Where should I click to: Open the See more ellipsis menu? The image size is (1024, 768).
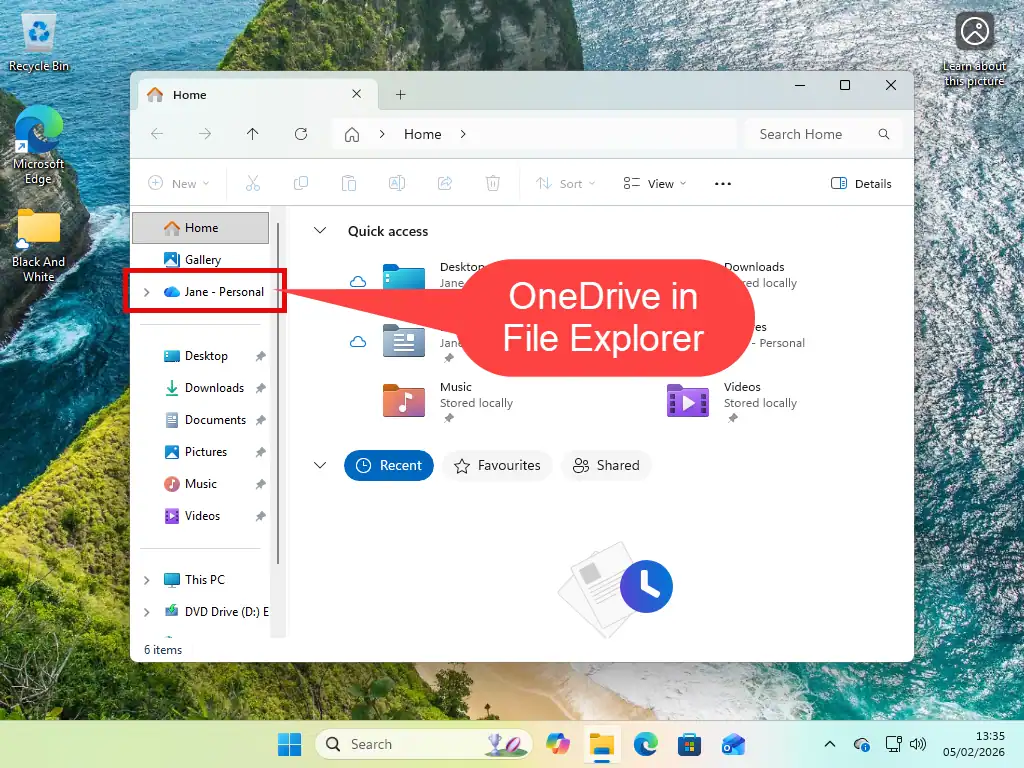[x=723, y=183]
